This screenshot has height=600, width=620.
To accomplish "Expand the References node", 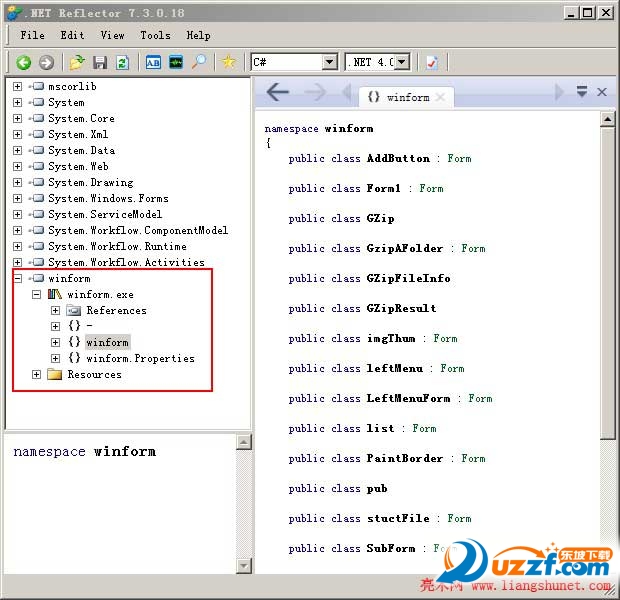I will 55,310.
